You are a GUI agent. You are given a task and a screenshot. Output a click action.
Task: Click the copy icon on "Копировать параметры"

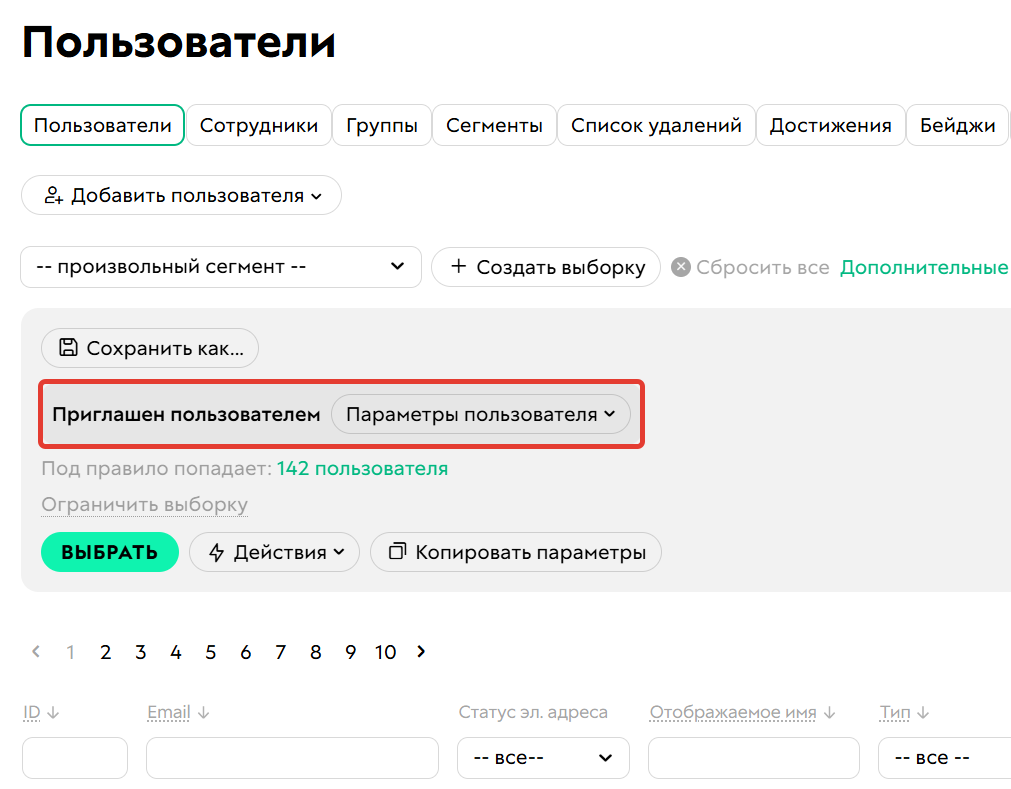tap(397, 552)
